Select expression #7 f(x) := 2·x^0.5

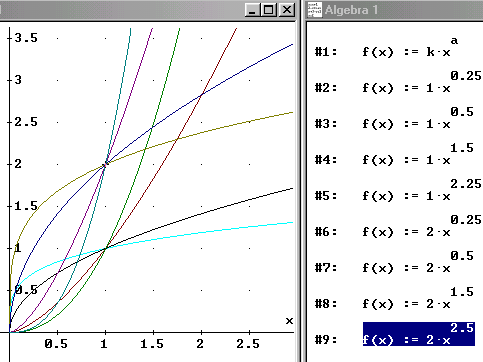pyautogui.click(x=418, y=262)
